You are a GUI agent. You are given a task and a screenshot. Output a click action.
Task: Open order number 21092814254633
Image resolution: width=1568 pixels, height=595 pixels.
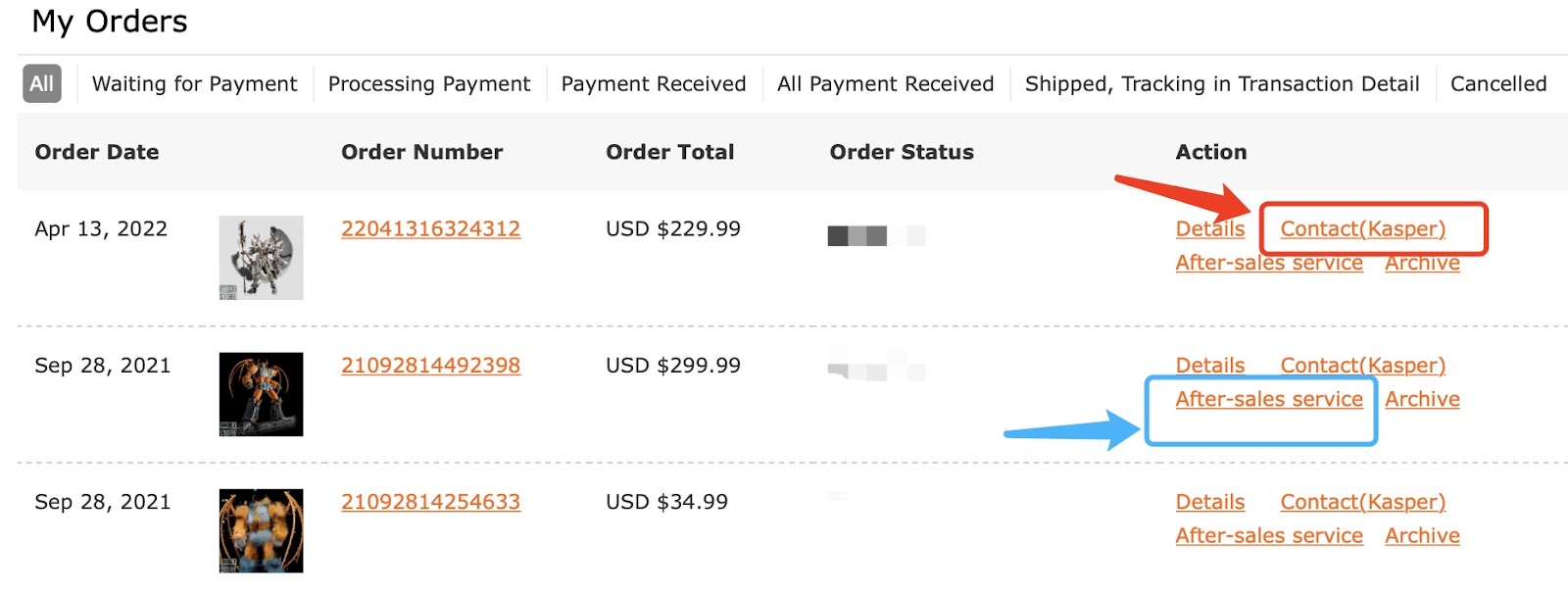pos(430,502)
